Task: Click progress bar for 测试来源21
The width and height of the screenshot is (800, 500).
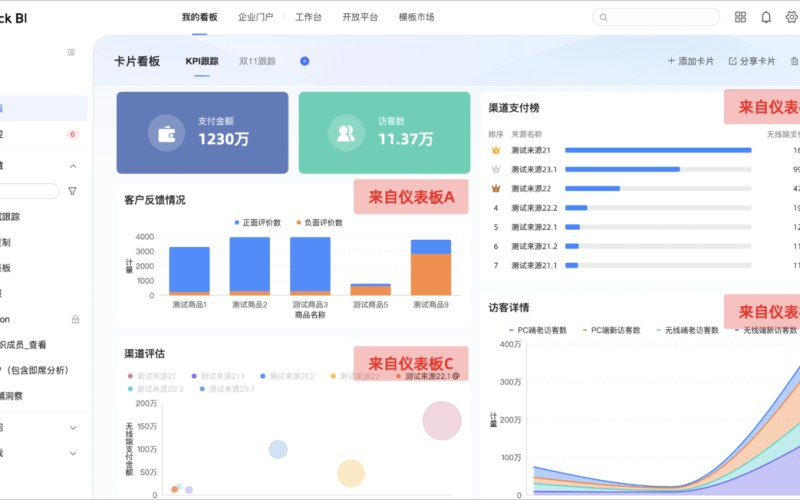Action: [658, 150]
